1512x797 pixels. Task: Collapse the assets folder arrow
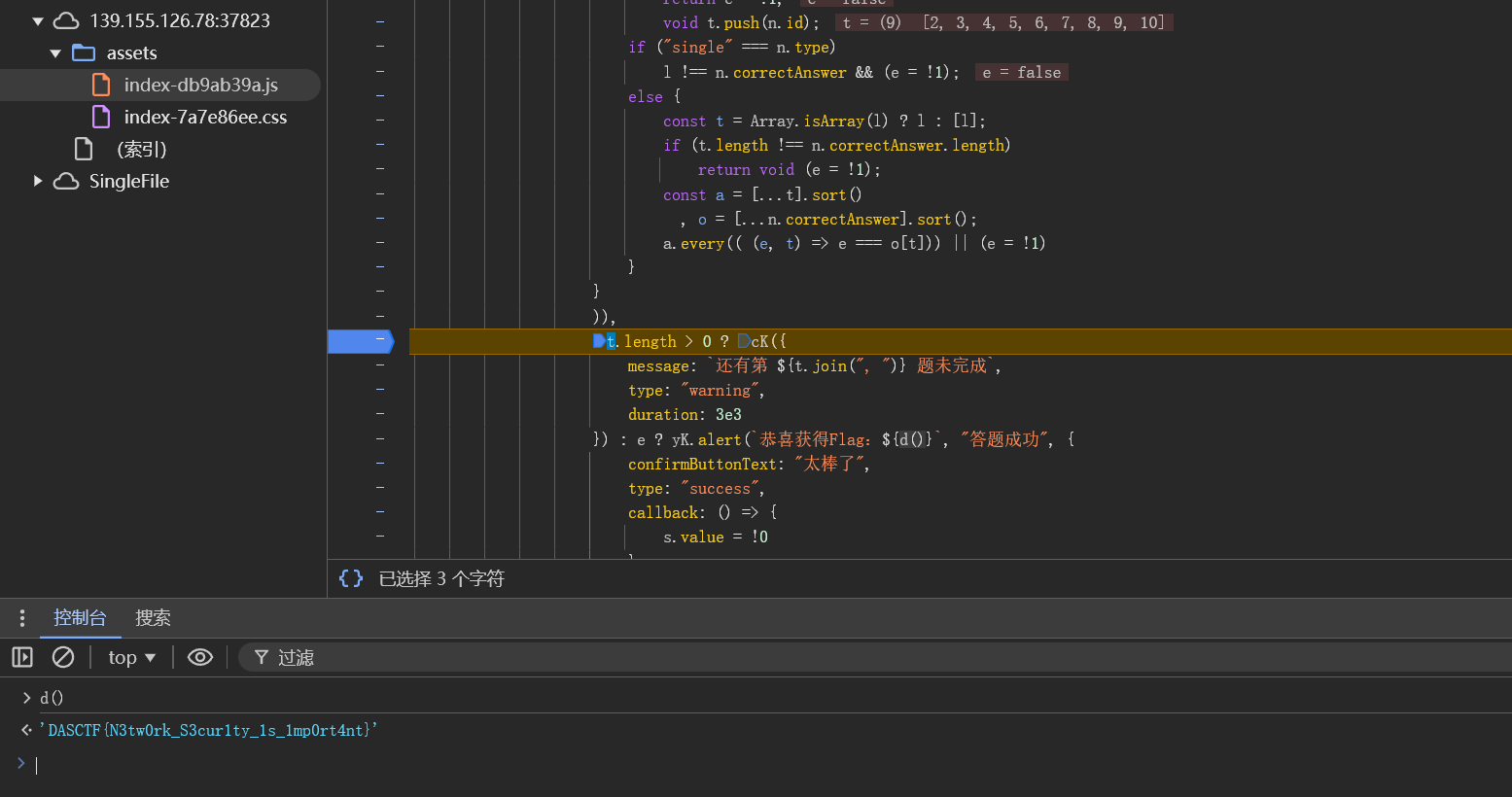pos(55,53)
